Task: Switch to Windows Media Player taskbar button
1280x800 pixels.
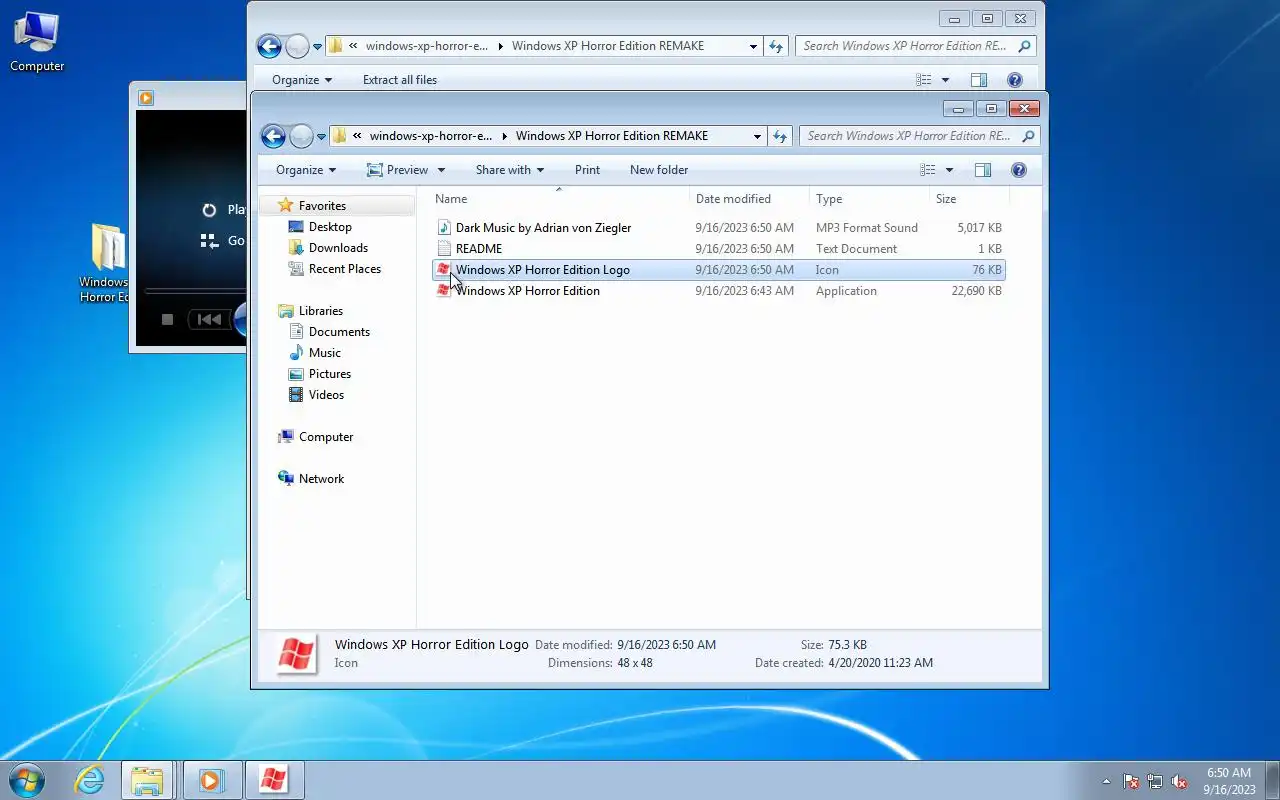Action: coord(211,780)
